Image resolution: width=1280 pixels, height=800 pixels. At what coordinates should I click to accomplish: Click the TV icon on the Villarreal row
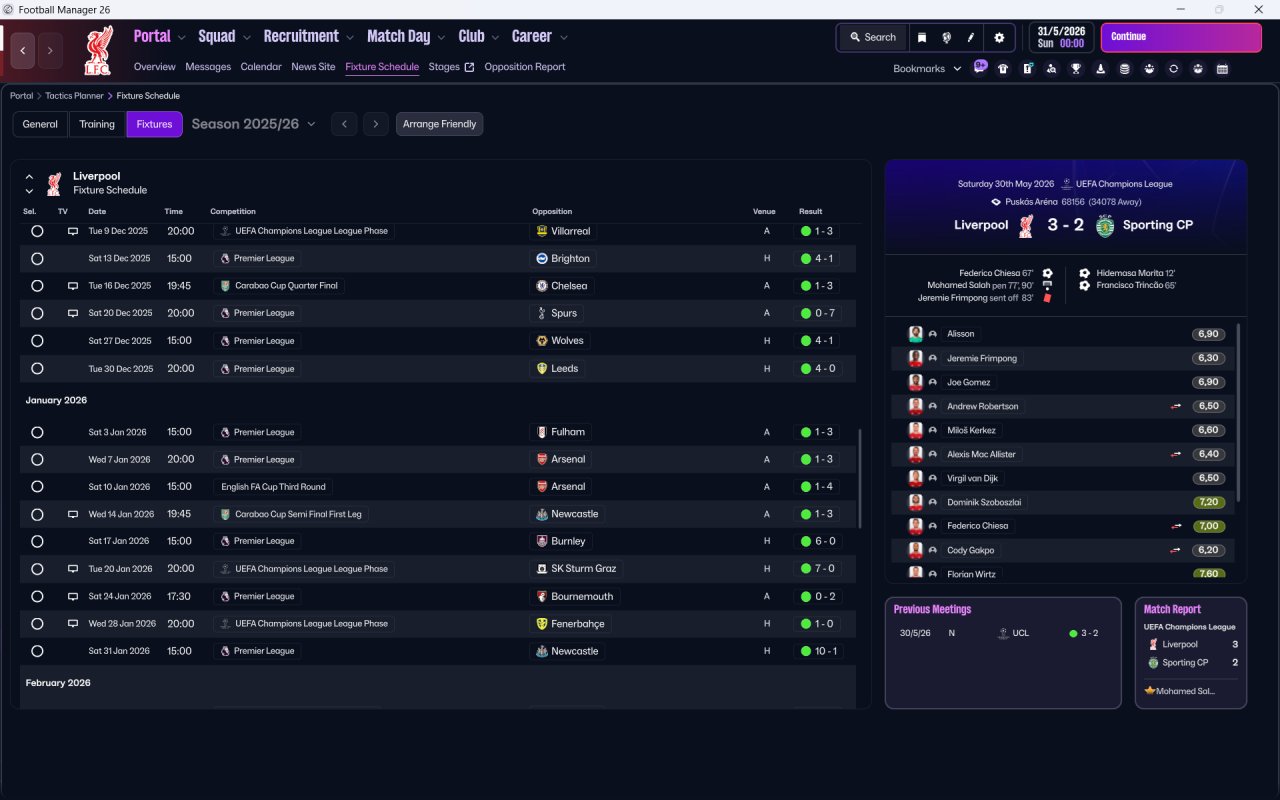tap(72, 231)
